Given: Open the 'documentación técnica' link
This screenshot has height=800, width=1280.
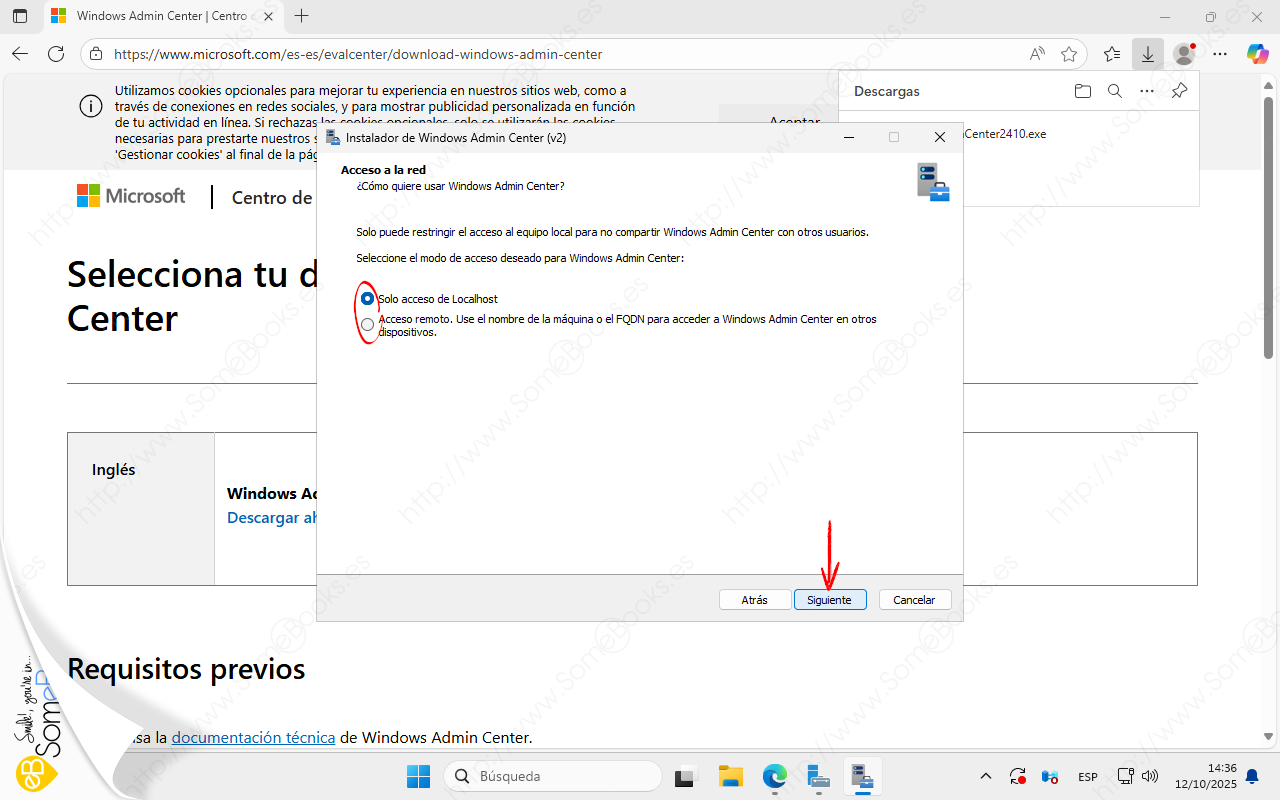Looking at the screenshot, I should [x=253, y=737].
